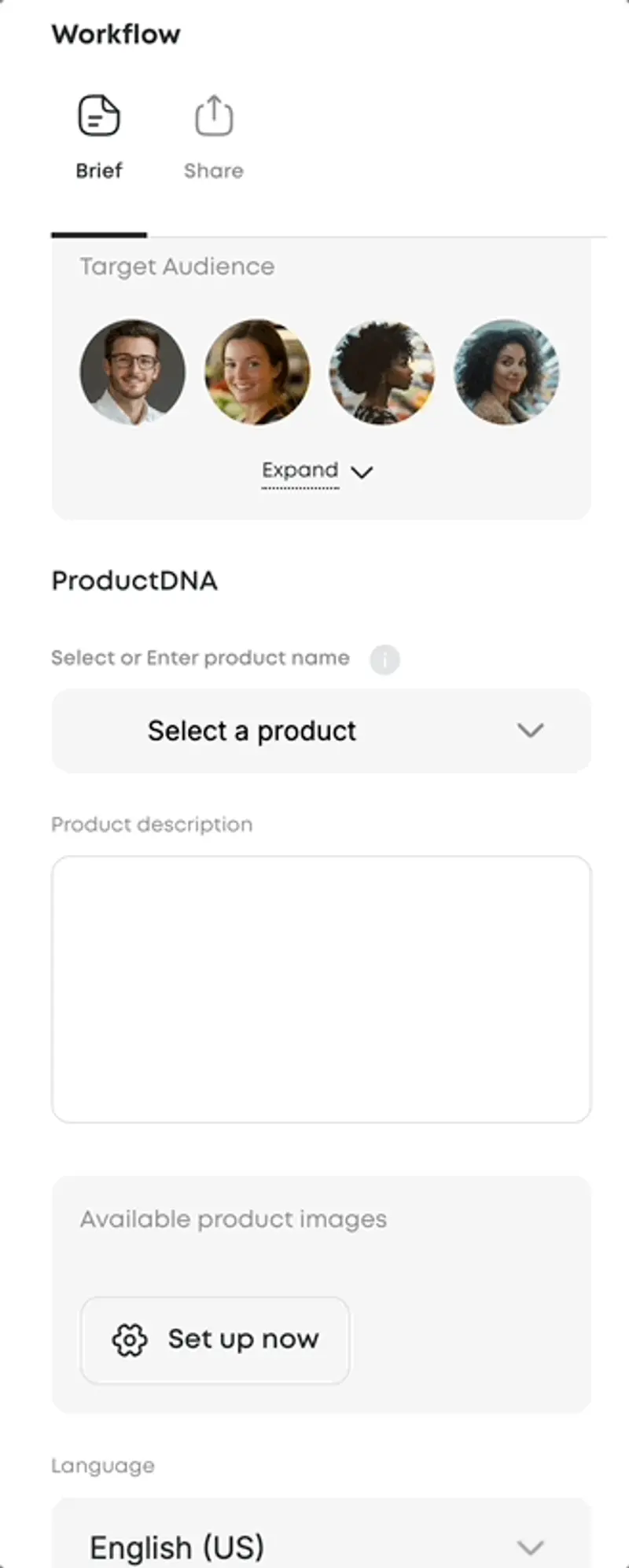The image size is (629, 1568).
Task: Click the Brief document icon
Action: (x=99, y=116)
